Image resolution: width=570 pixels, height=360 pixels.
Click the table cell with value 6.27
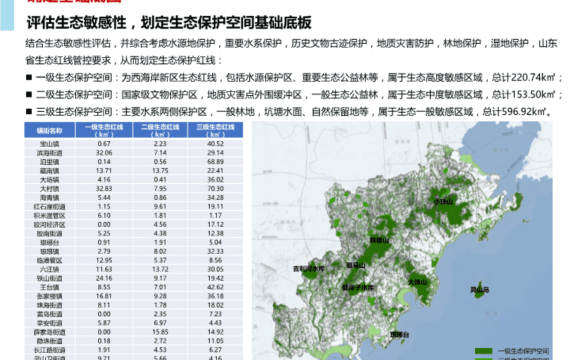(x=216, y=350)
